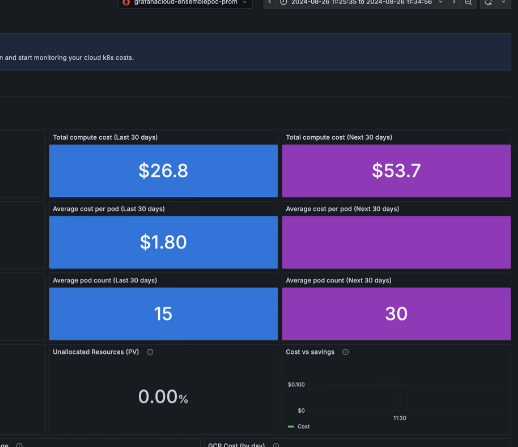Click the $0.100 y-axis label
Viewport: 518px width, 447px height.
pos(296,385)
